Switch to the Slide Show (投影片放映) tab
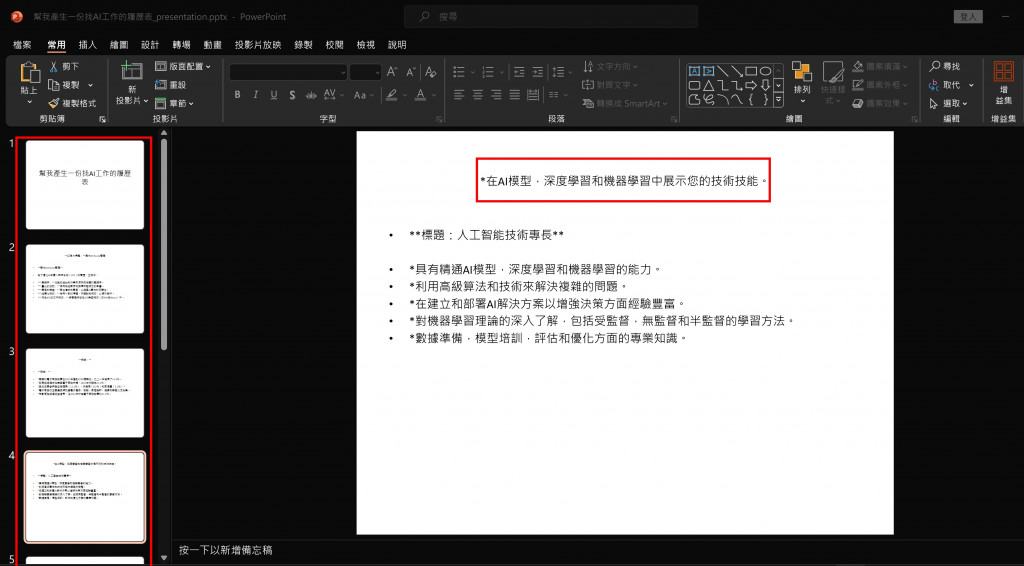1024x566 pixels. pos(258,44)
